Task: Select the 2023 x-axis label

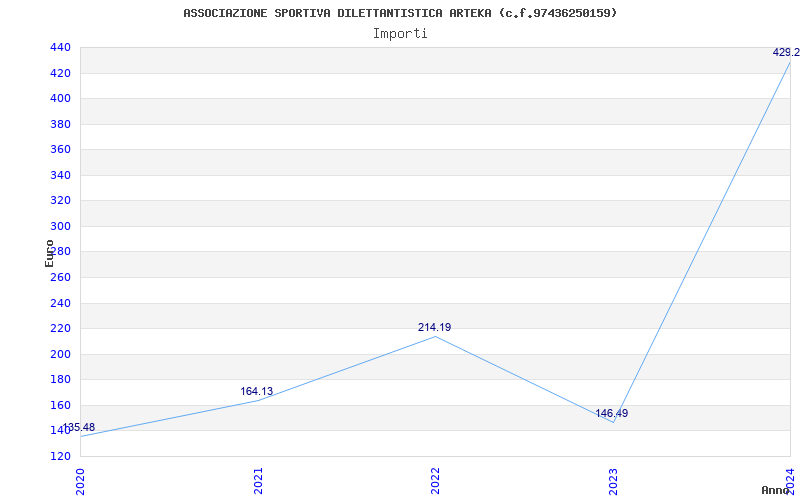Action: (x=613, y=482)
